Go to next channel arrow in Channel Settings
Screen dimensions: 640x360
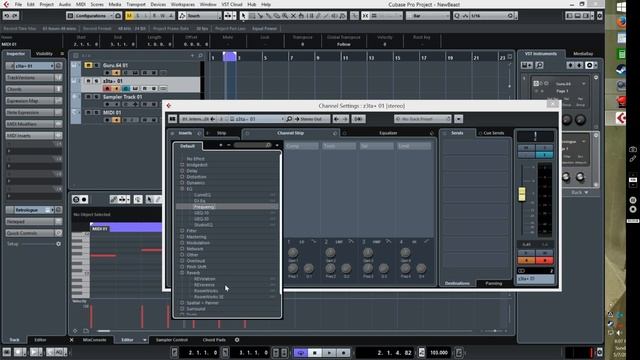(x=345, y=119)
